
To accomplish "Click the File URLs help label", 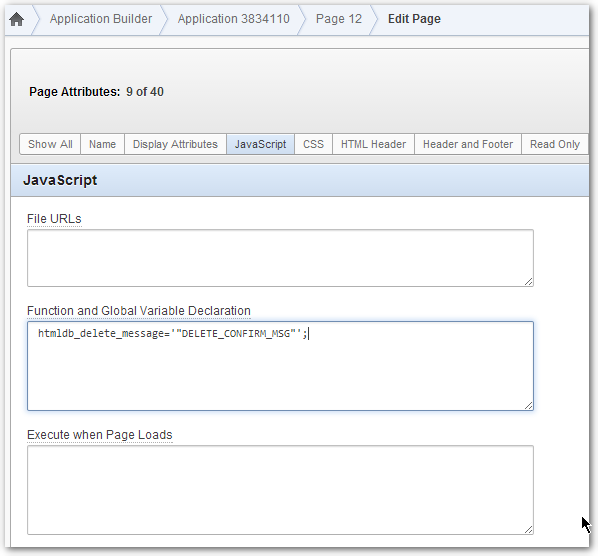I will click(x=54, y=219).
